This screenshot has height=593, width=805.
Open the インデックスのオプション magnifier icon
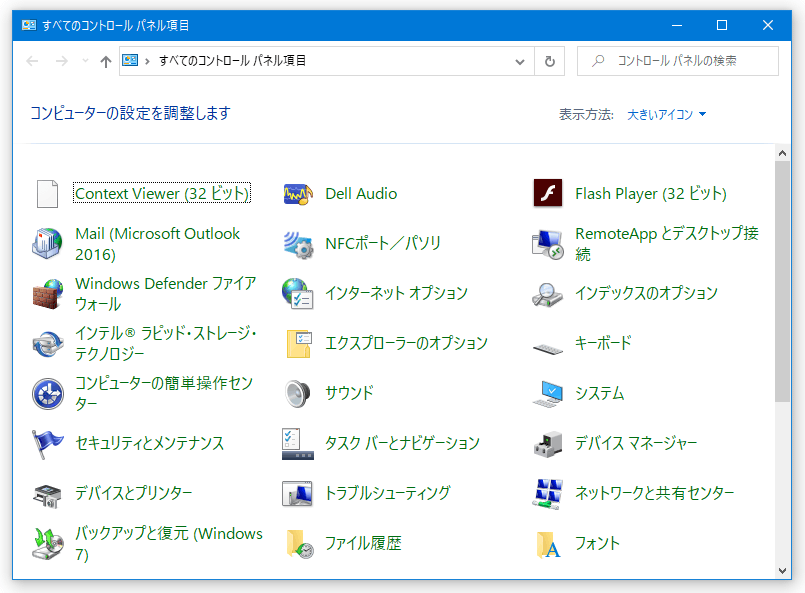tap(547, 295)
